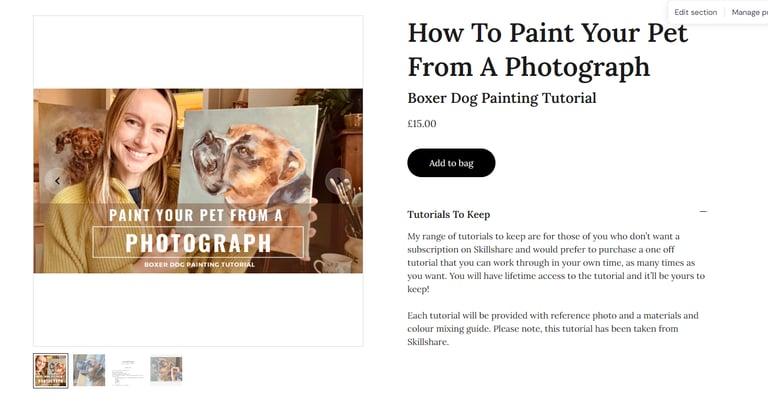Image resolution: width=768 pixels, height=406 pixels.
Task: Collapse the Tutorials To Keep section via minus icon
Action: (x=703, y=212)
